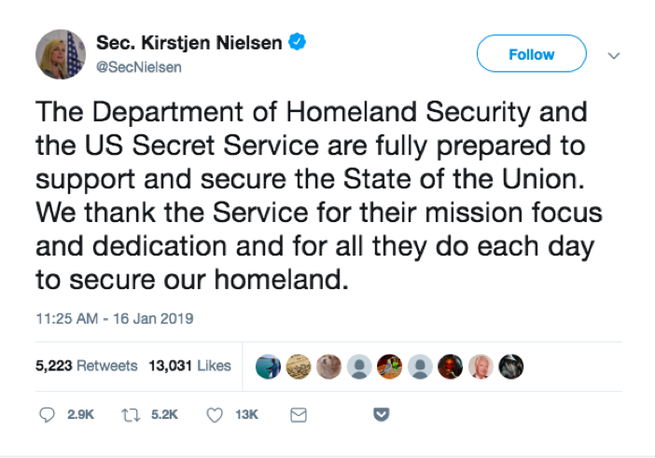Viewport: 655px width, 458px height.
Task: View the 13,031 Likes list
Action: pyautogui.click(x=190, y=366)
